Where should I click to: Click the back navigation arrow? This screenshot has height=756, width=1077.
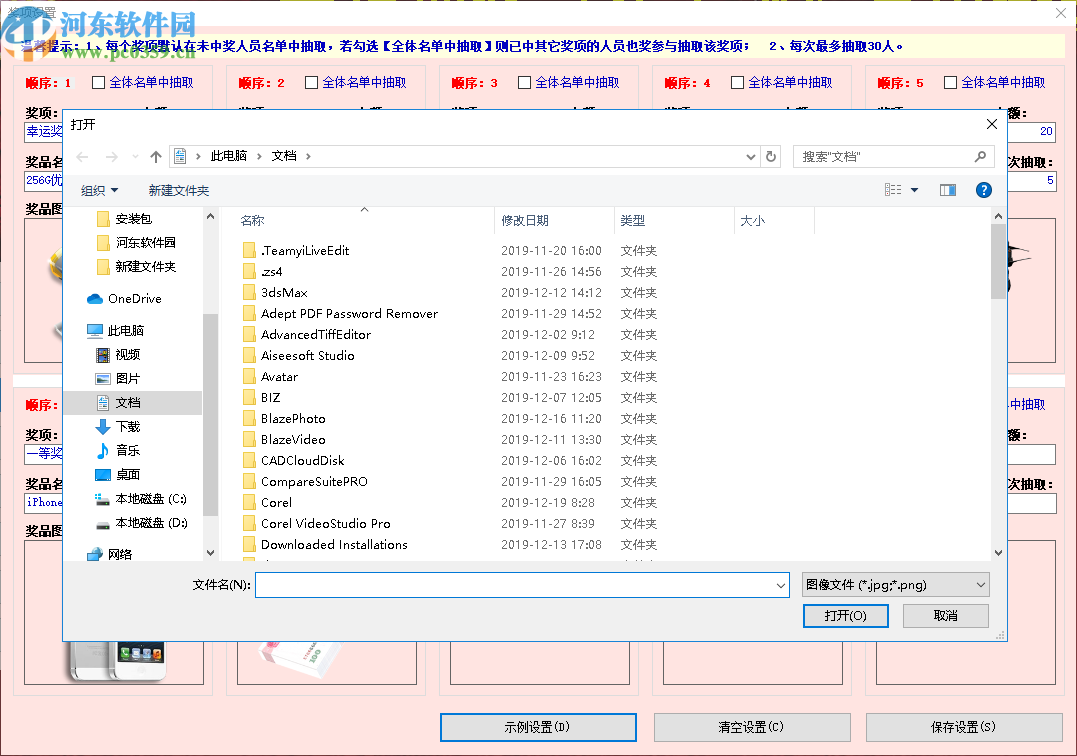82,156
